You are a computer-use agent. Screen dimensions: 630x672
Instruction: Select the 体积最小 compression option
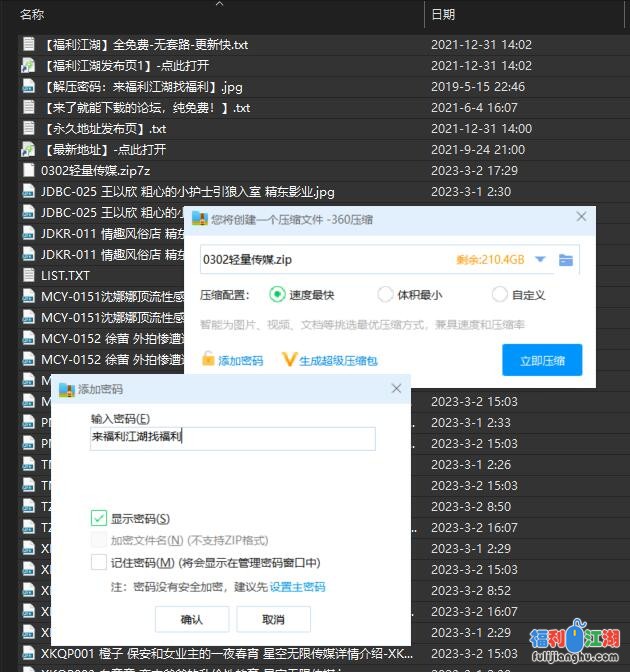click(385, 295)
